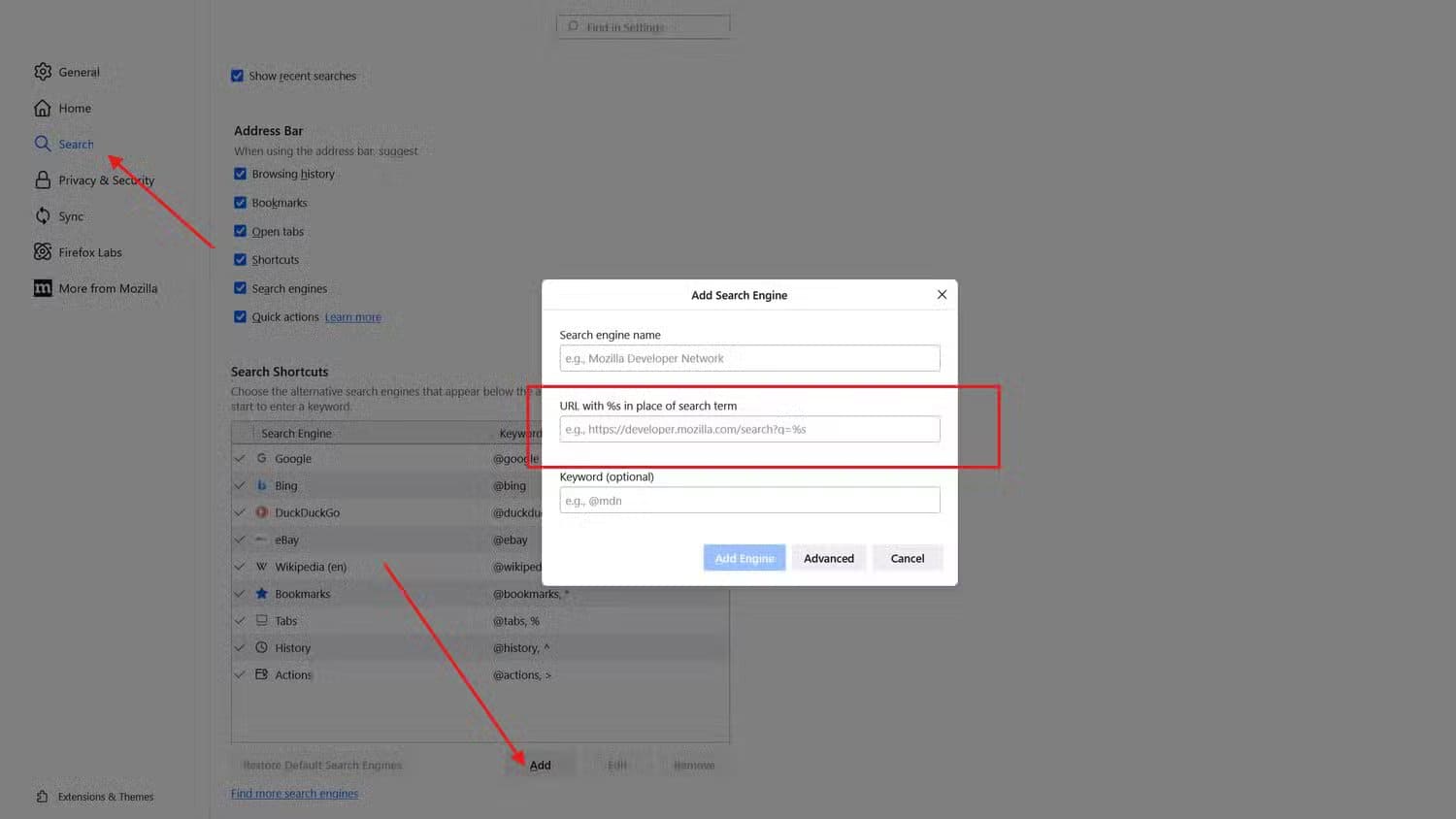Click the Search Engine column header

click(x=296, y=433)
